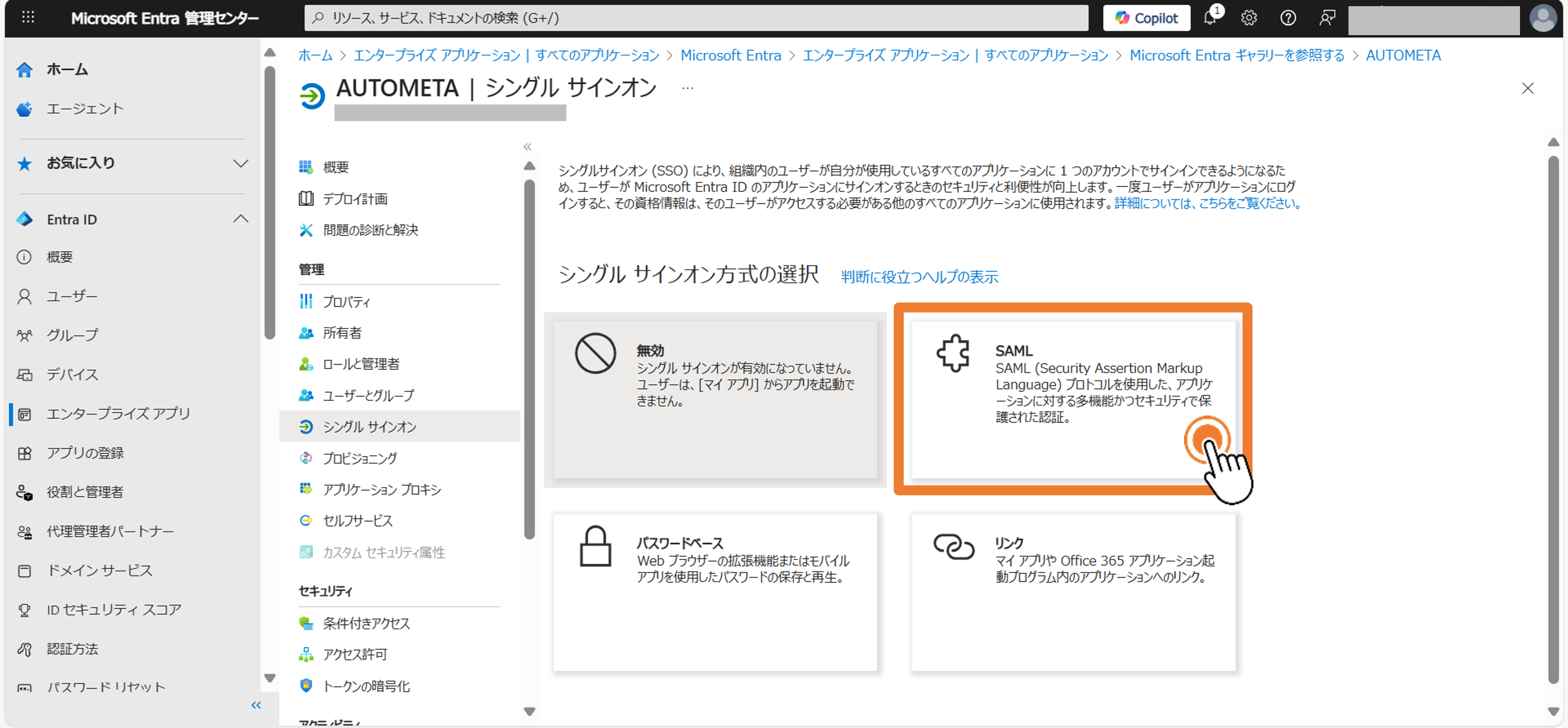This screenshot has width=1568, height=728.
Task: Collapse the Entra ID section chevron
Action: pyautogui.click(x=241, y=219)
